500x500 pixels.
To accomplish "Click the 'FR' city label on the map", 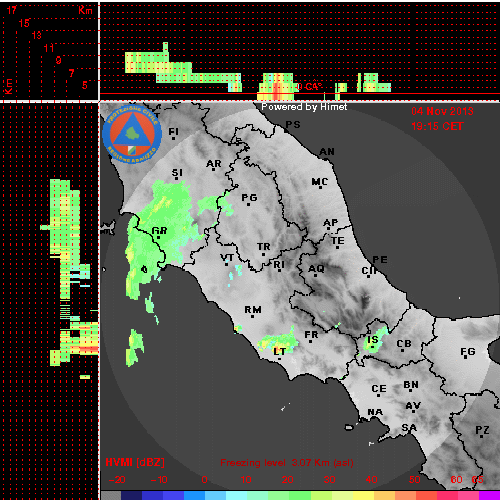I will point(311,335).
